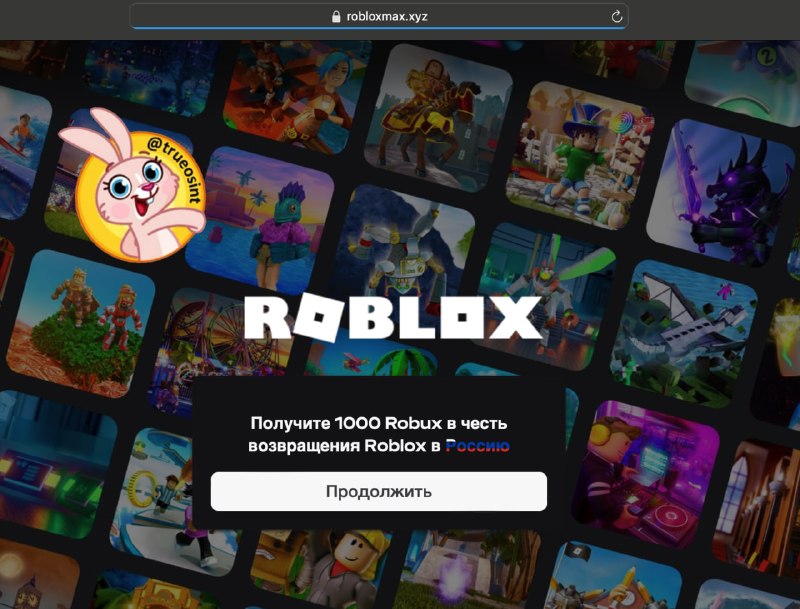Viewport: 800px width, 609px height.
Task: Open the green-shirt character with candy thumbnail
Action: point(580,156)
